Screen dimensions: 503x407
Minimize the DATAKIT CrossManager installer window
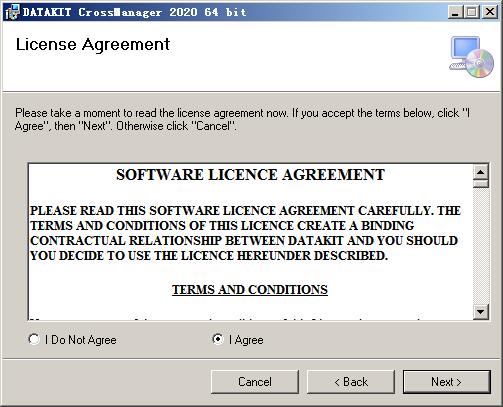[455, 12]
